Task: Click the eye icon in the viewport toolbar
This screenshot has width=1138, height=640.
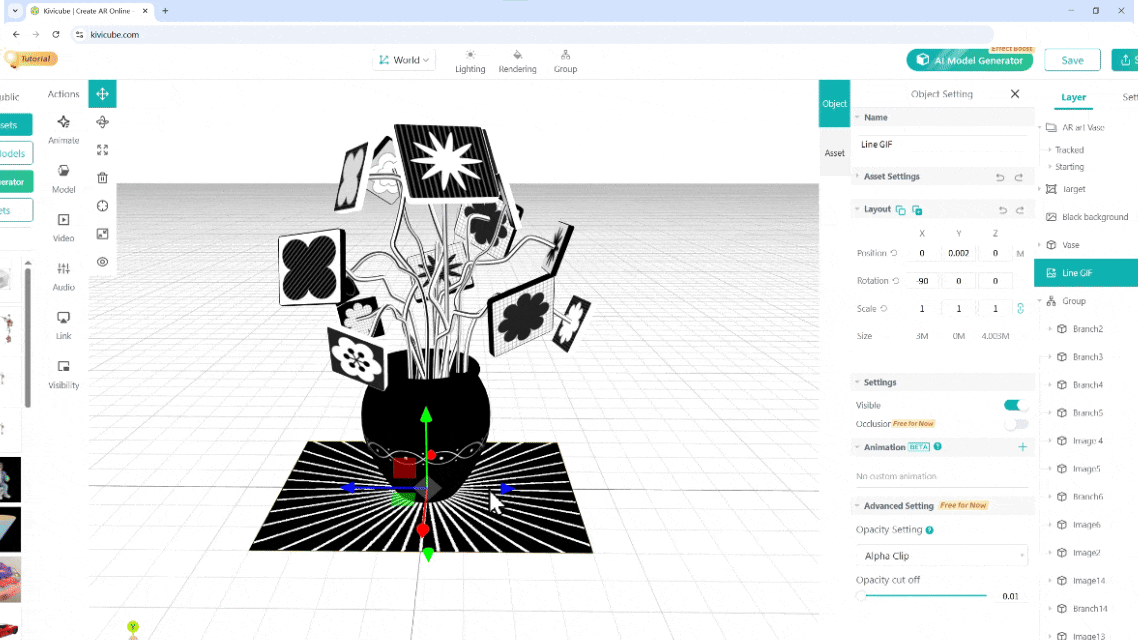Action: [x=102, y=262]
